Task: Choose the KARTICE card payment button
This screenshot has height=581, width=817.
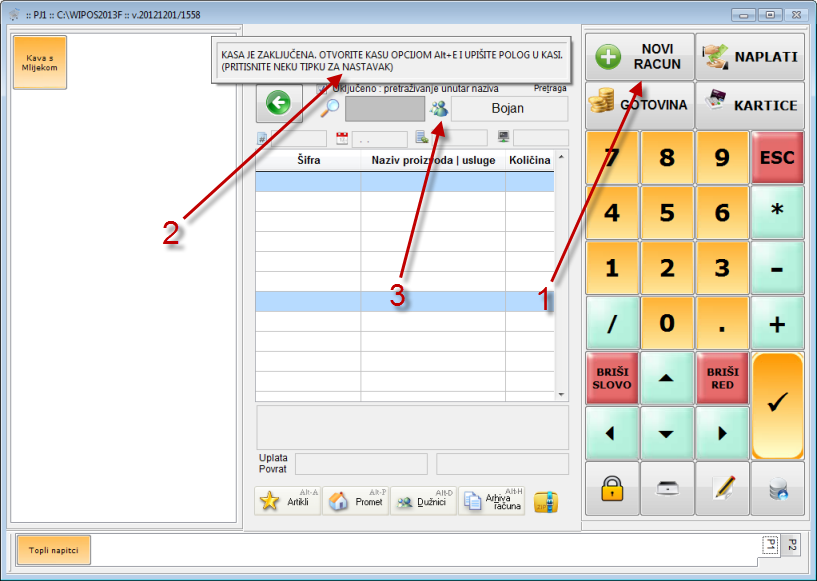Action: point(750,105)
